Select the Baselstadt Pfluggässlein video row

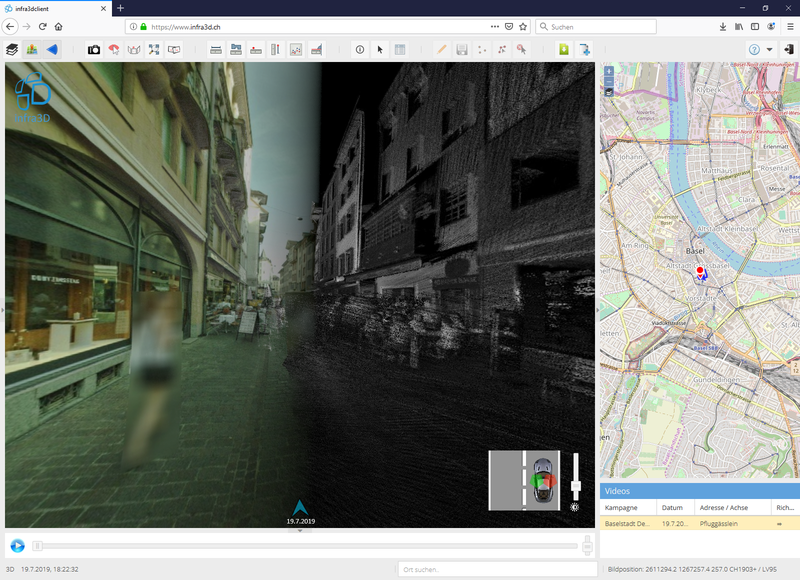pyautogui.click(x=699, y=523)
